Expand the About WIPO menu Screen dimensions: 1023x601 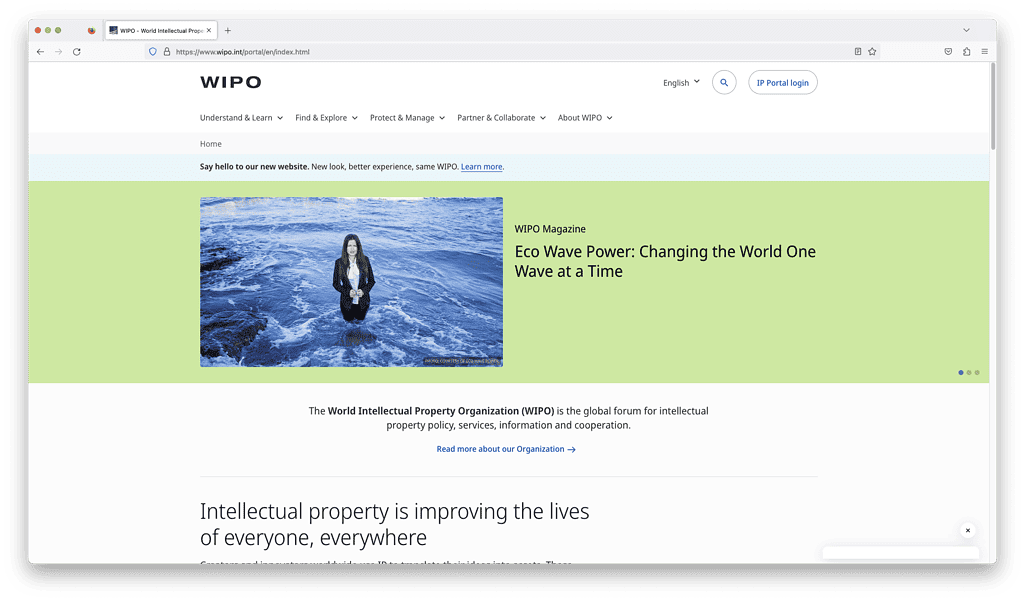pos(585,118)
